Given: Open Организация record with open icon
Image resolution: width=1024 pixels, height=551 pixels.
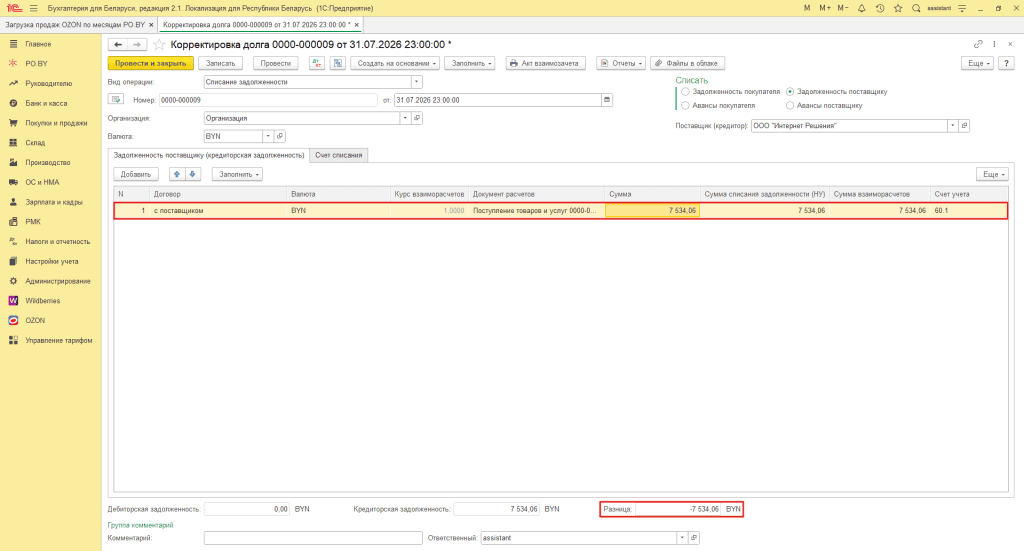Looking at the screenshot, I should coord(417,118).
